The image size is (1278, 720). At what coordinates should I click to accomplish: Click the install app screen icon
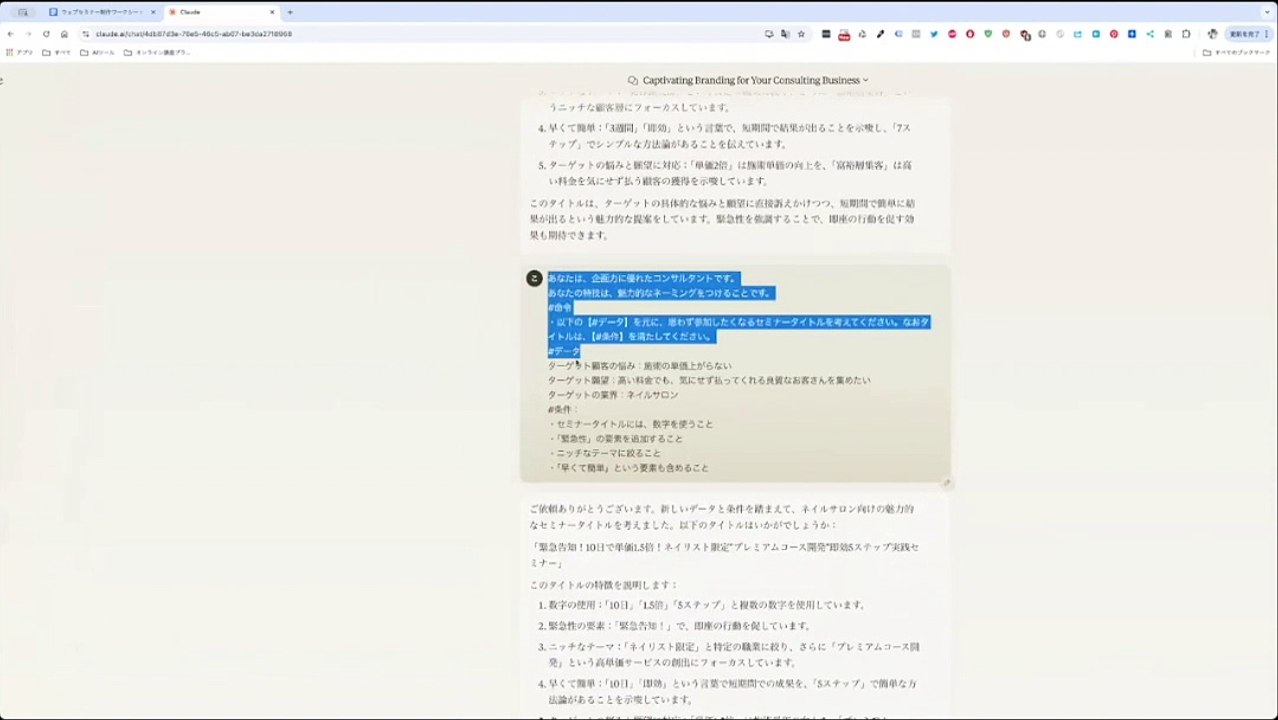tap(769, 34)
